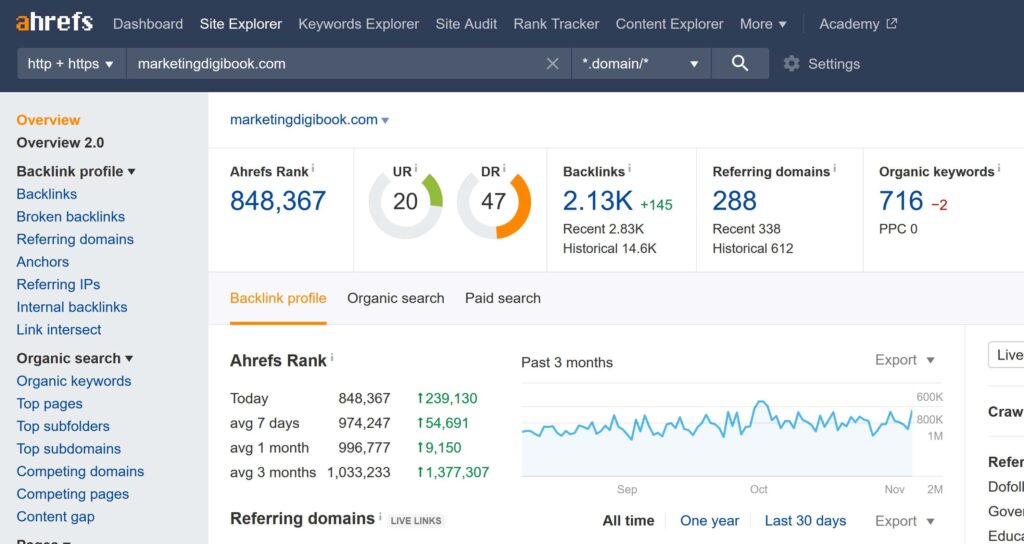The width and height of the screenshot is (1024, 544).
Task: Open the *.domain/* mode dropdown
Action: tap(641, 63)
